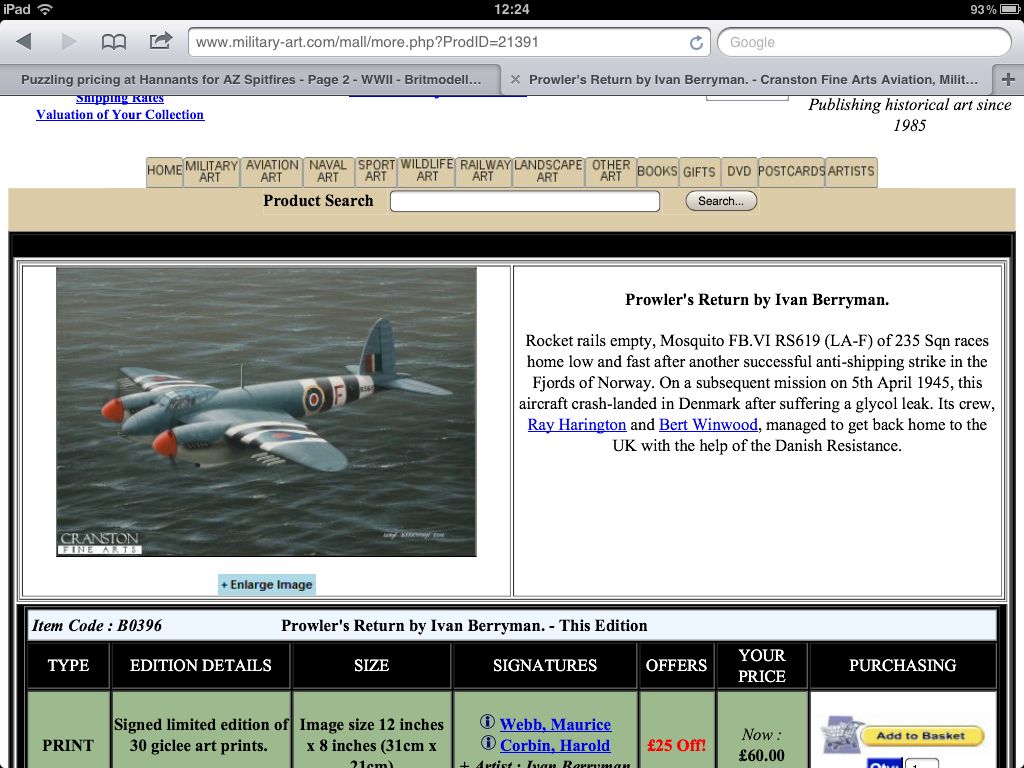
Task: Open the MILITARY ART menu item
Action: point(211,171)
